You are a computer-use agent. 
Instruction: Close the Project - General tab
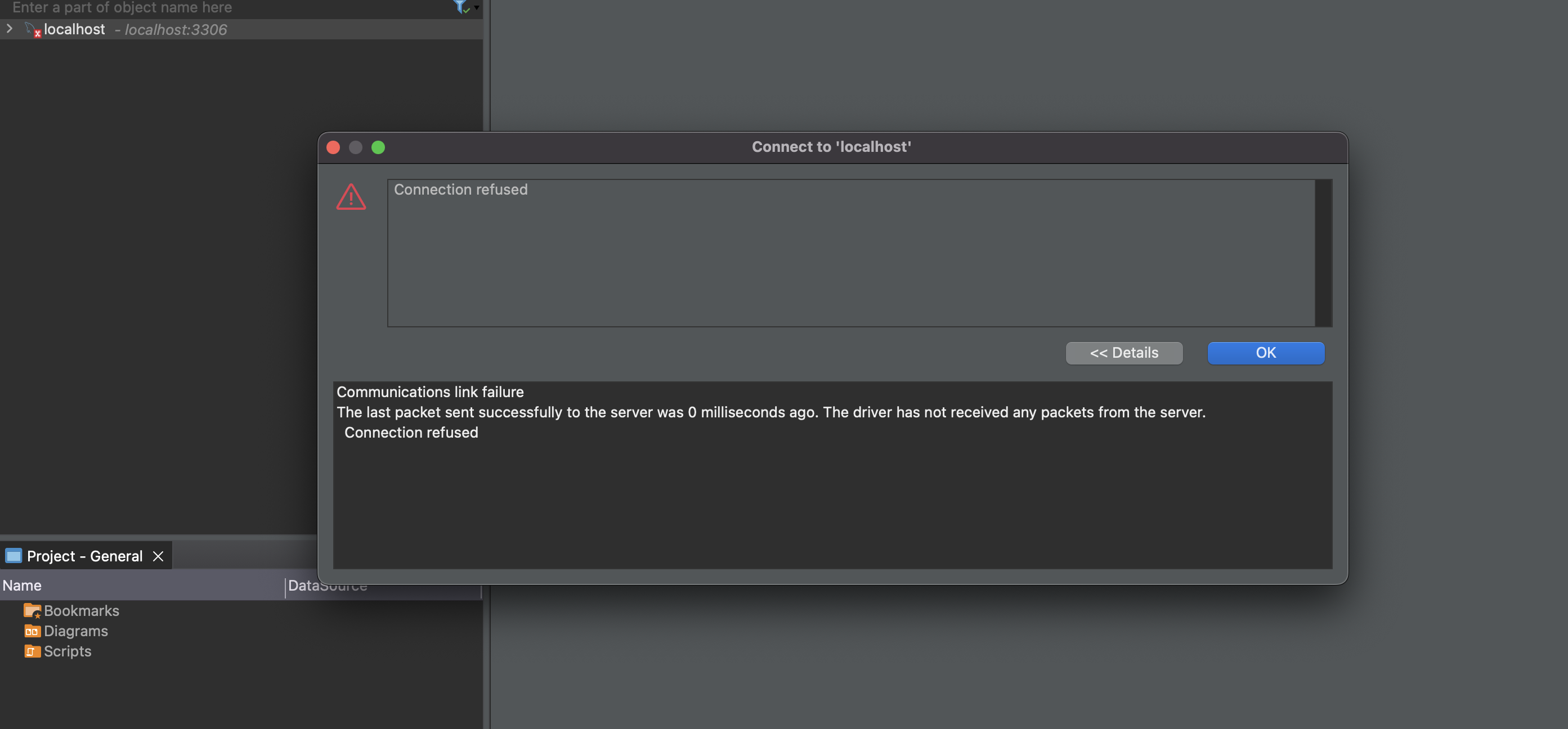(158, 556)
